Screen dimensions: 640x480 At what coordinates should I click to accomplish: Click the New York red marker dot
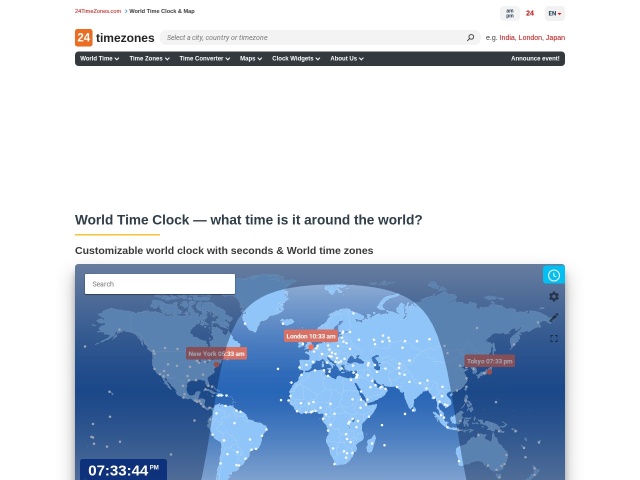click(216, 364)
